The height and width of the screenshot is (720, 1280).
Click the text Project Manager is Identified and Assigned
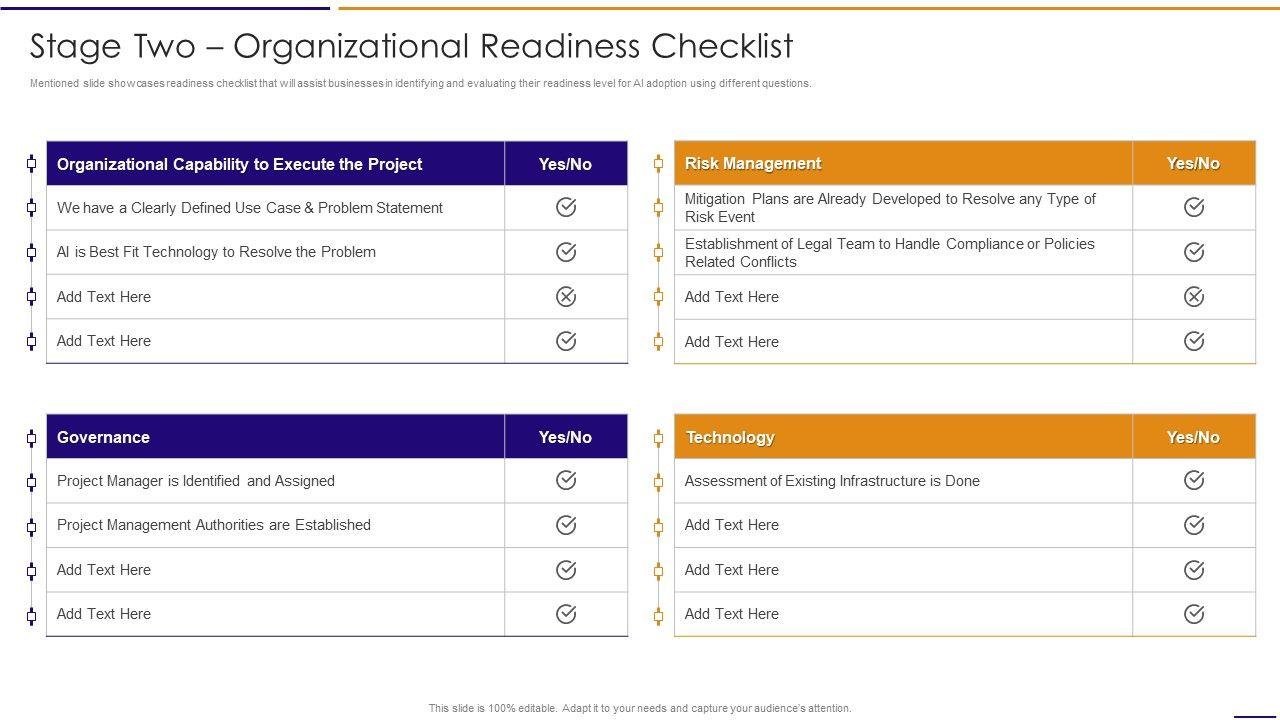click(x=196, y=481)
